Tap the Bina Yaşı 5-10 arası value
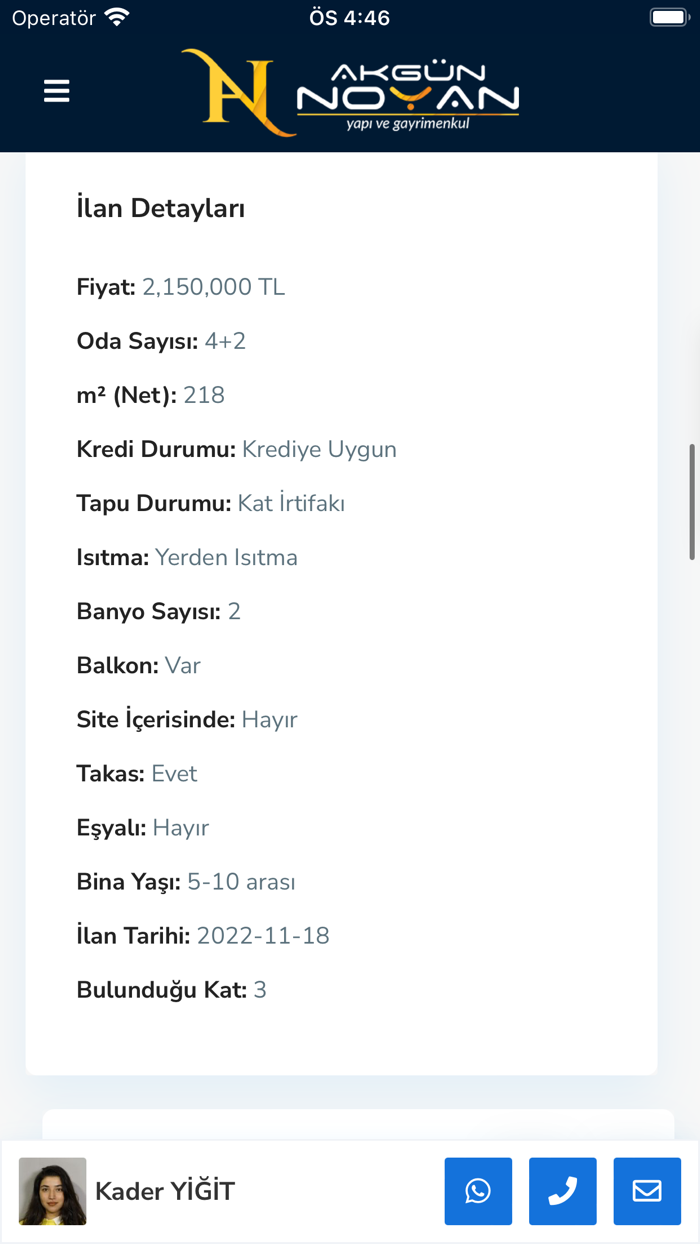Screen dimensions: 700x1244 click(243, 881)
